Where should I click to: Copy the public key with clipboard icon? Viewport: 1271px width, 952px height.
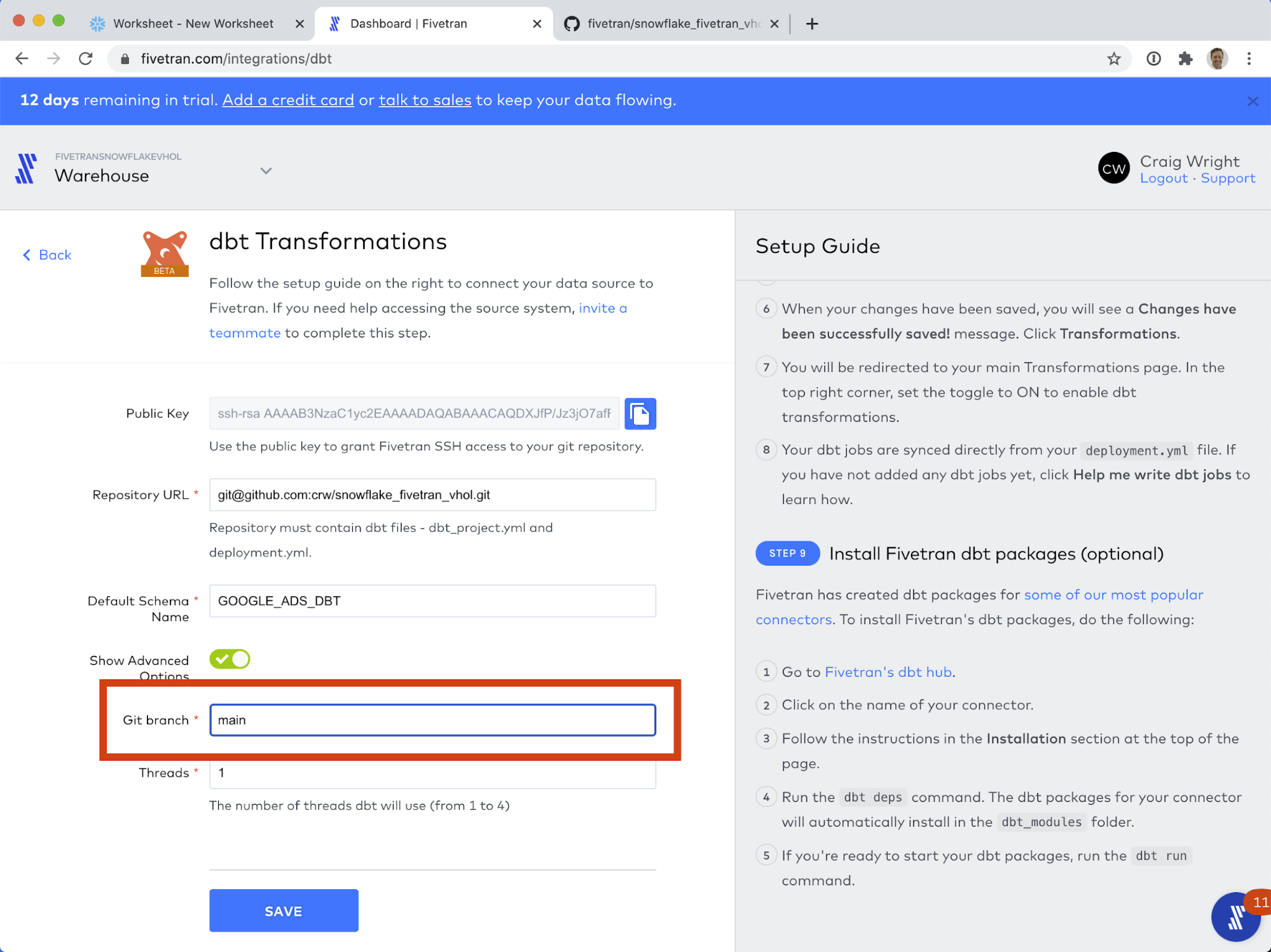coord(640,414)
